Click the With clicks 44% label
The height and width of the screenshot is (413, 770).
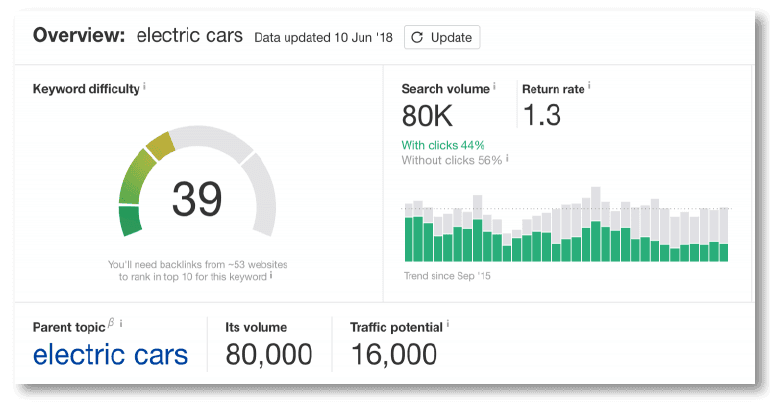[x=436, y=144]
